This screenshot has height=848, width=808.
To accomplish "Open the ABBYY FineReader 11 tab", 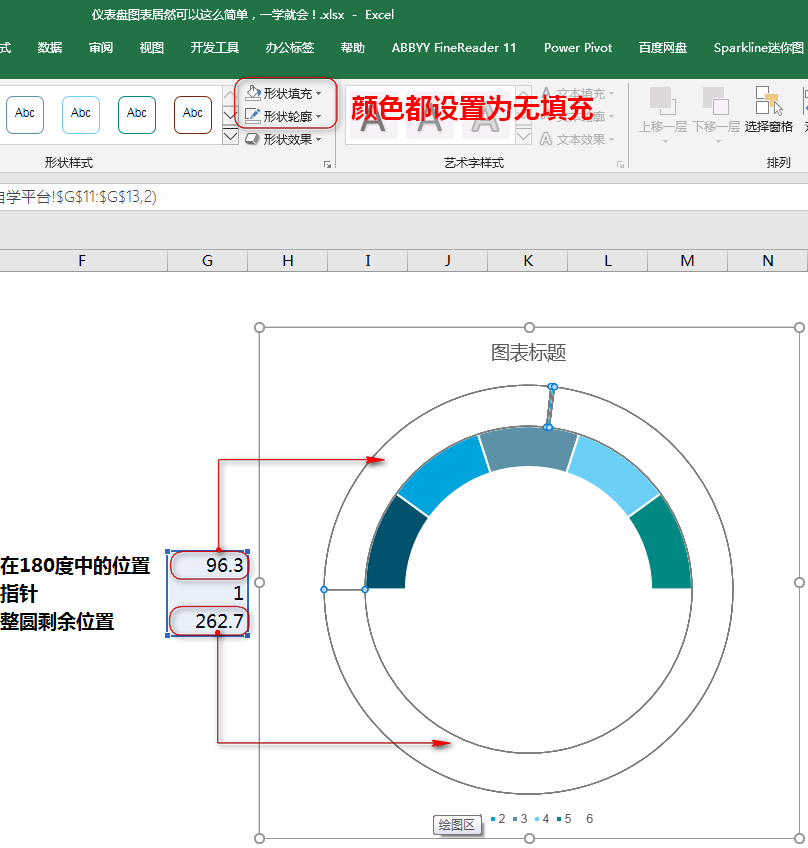I will click(454, 48).
